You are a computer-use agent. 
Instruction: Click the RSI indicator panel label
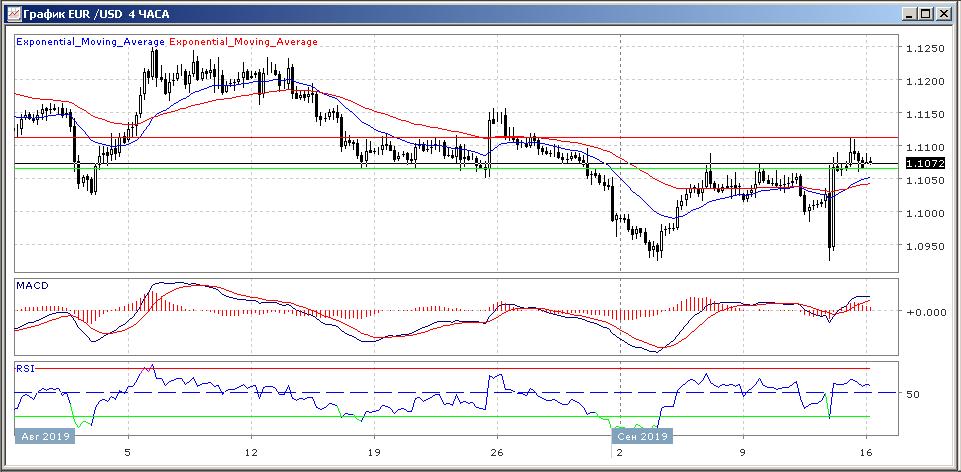(x=26, y=368)
